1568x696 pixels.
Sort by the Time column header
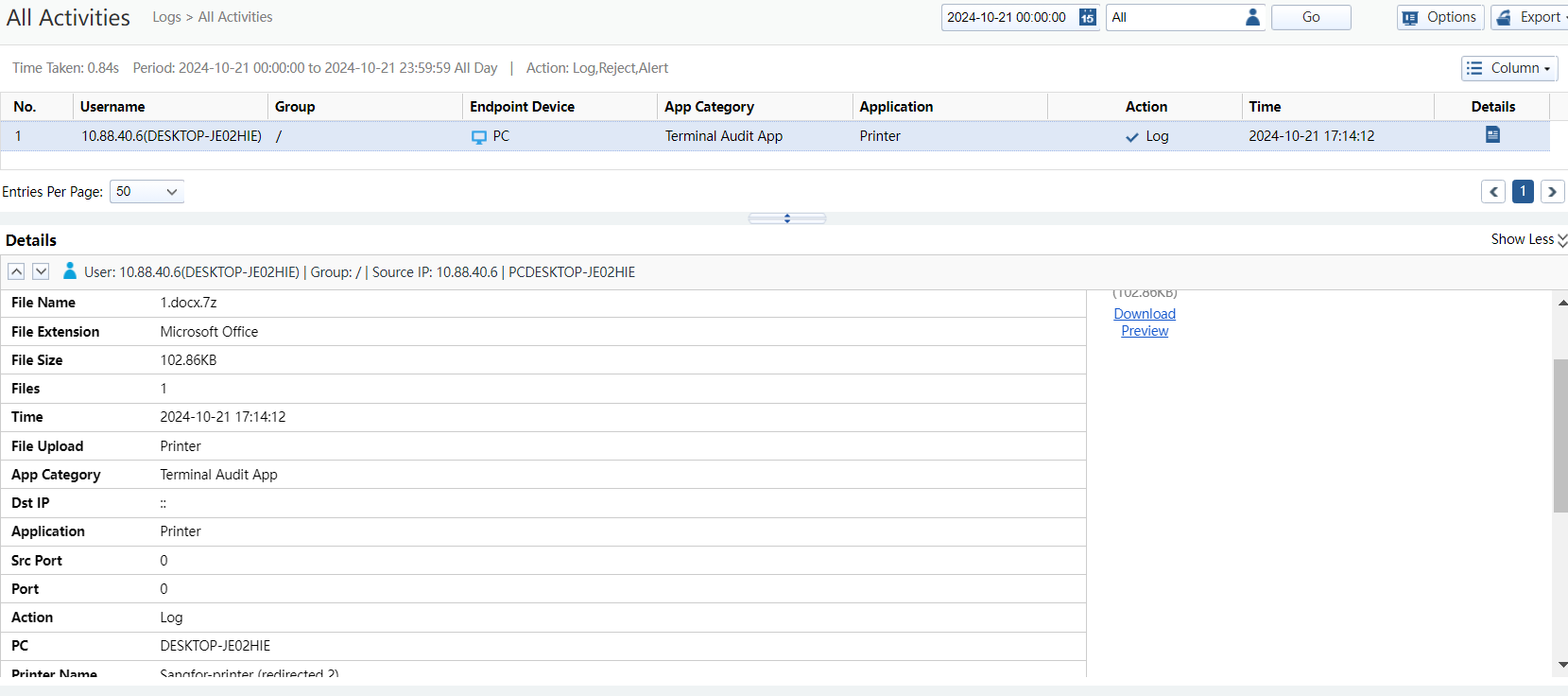pyautogui.click(x=1265, y=107)
